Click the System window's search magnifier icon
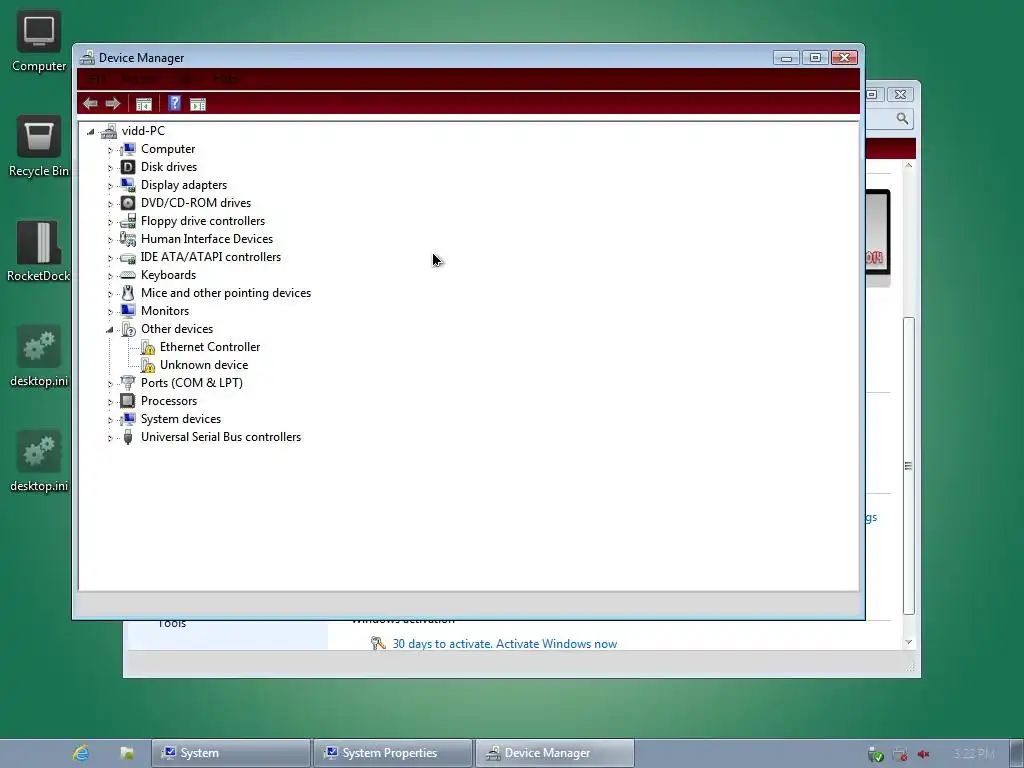 point(902,119)
